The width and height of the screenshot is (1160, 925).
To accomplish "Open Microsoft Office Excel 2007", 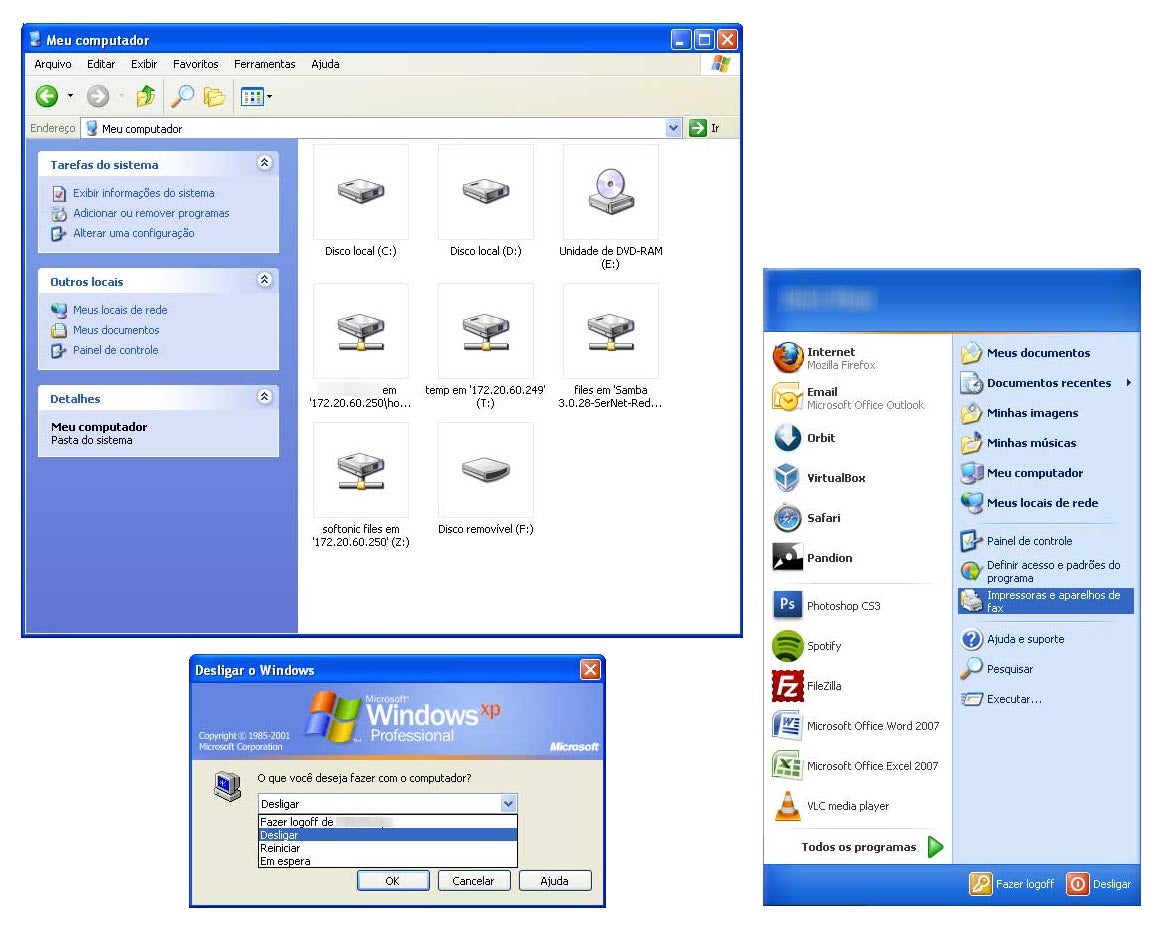I will tap(857, 766).
